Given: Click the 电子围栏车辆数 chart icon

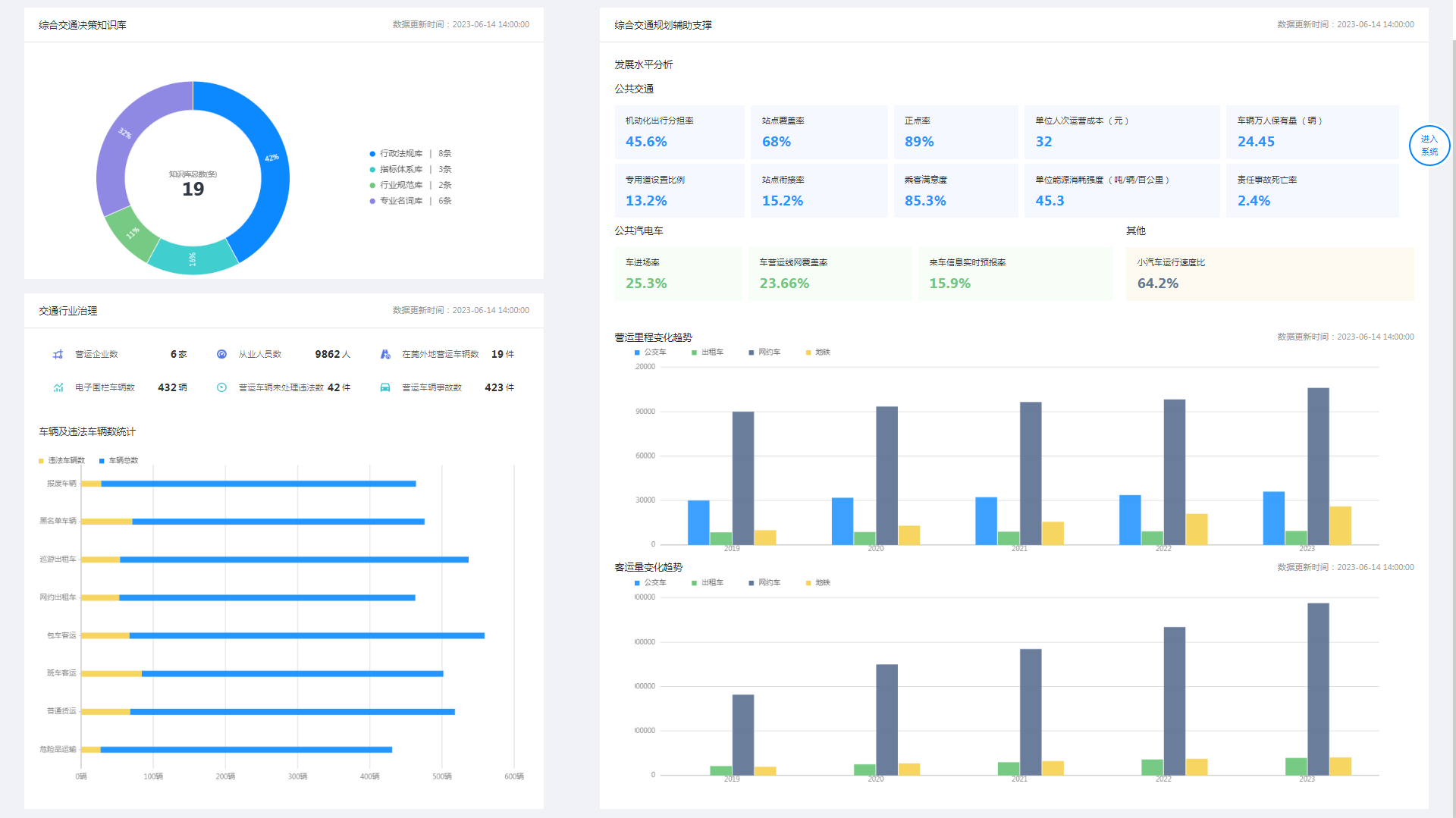Looking at the screenshot, I should click(x=58, y=387).
